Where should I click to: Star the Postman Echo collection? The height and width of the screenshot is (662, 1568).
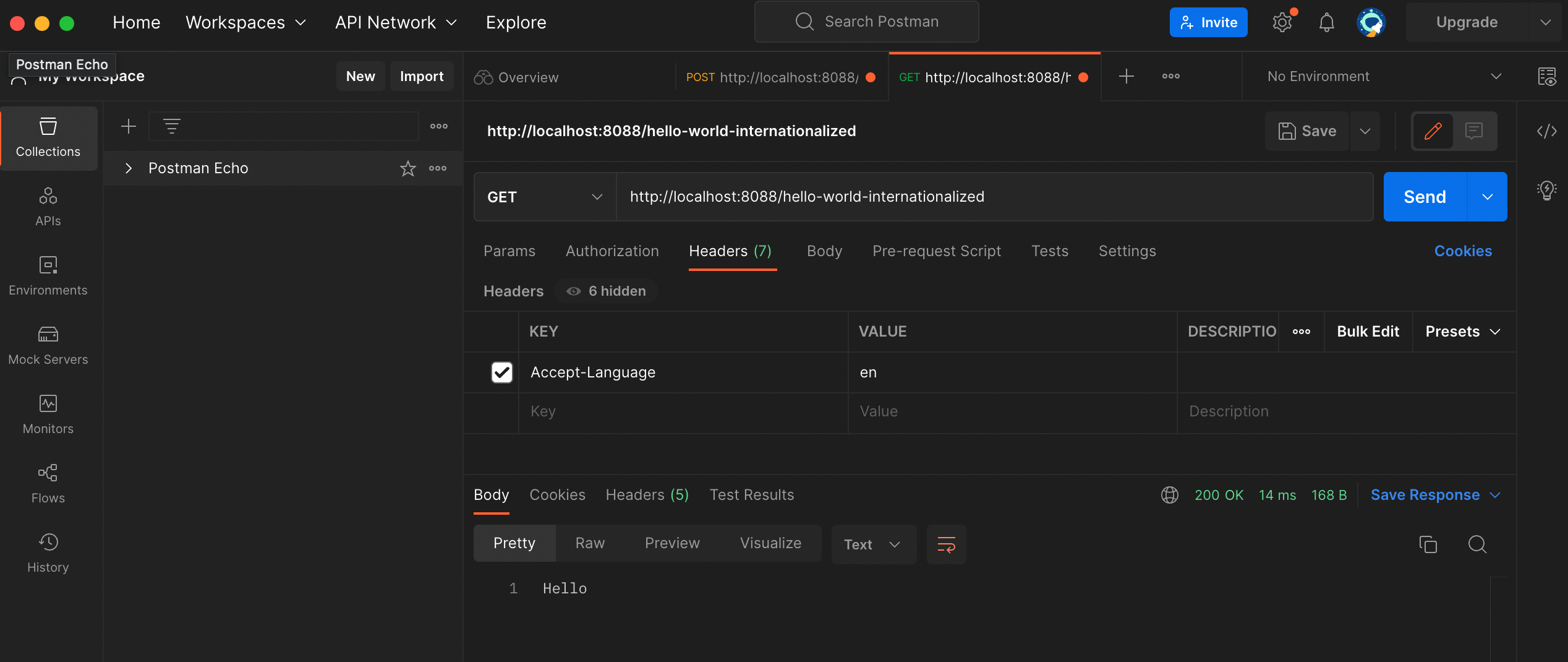(407, 168)
